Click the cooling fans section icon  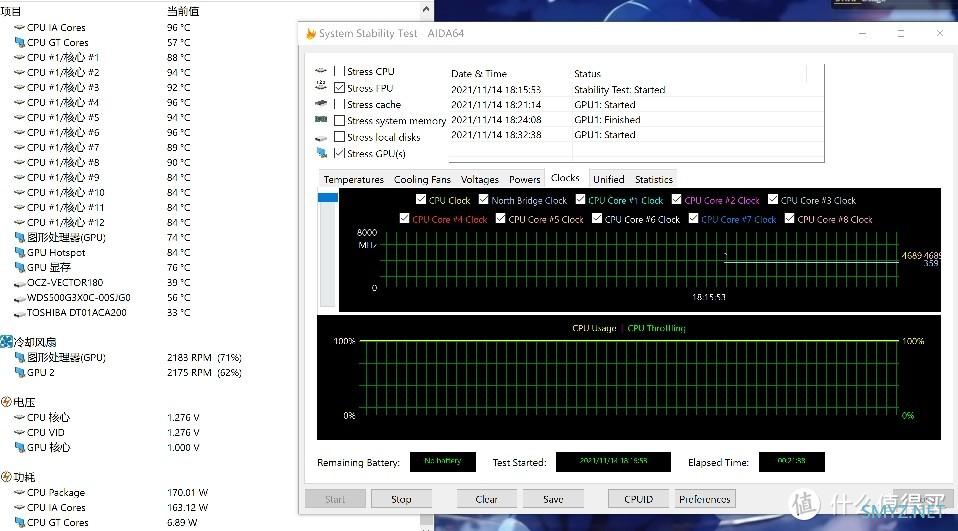click(6, 342)
